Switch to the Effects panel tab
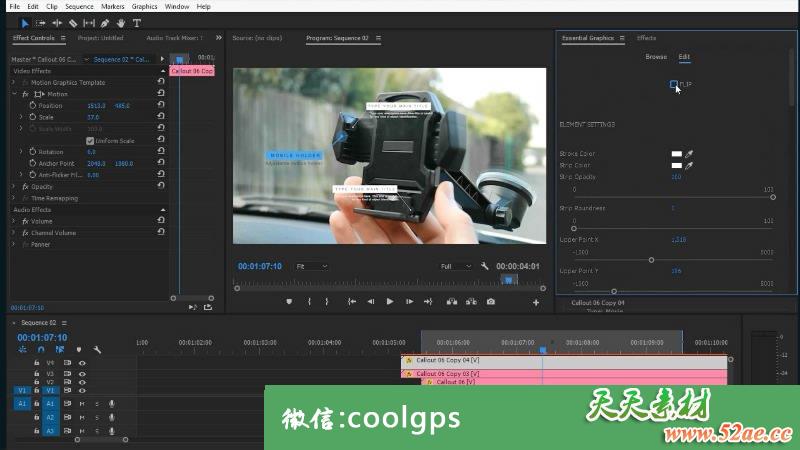Image resolution: width=800 pixels, height=450 pixels. pyautogui.click(x=646, y=38)
